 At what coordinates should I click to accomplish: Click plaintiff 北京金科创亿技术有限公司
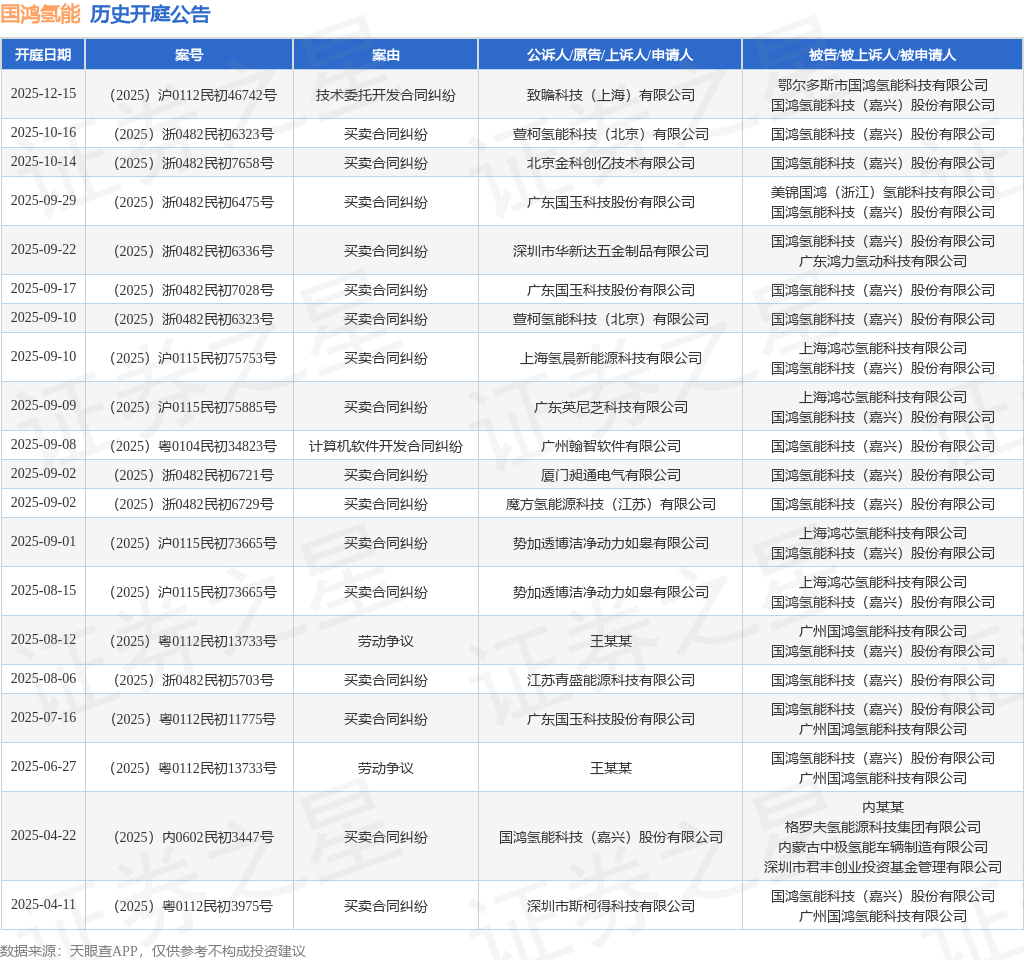[x=611, y=163]
